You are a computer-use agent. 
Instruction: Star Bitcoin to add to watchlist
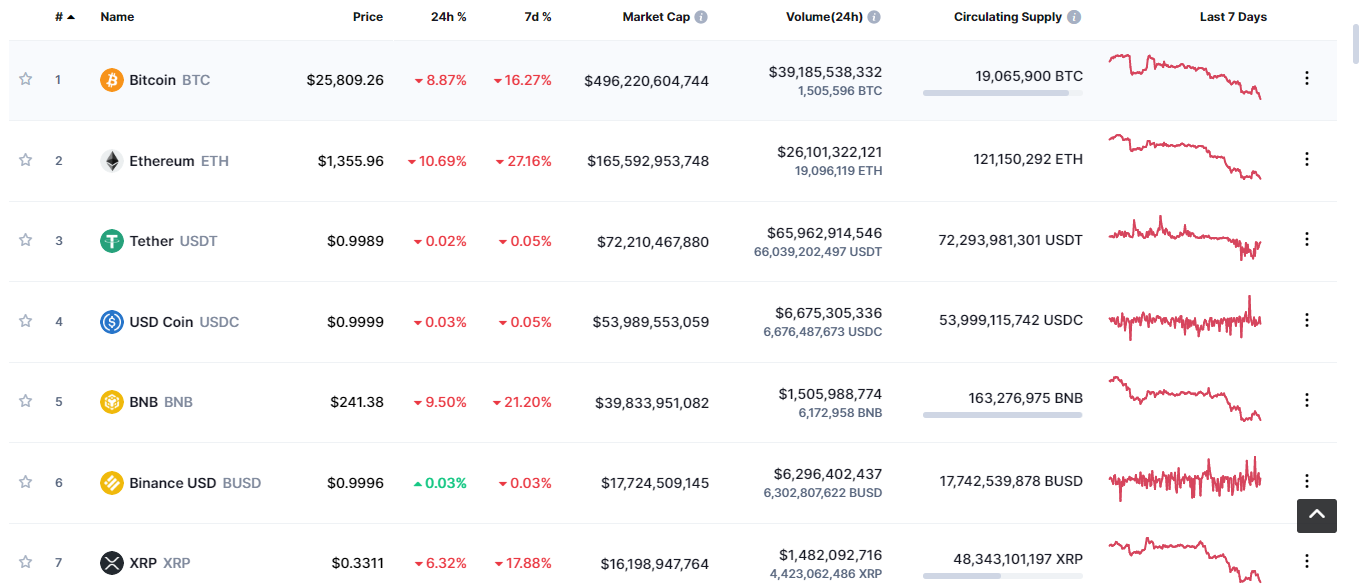(26, 79)
